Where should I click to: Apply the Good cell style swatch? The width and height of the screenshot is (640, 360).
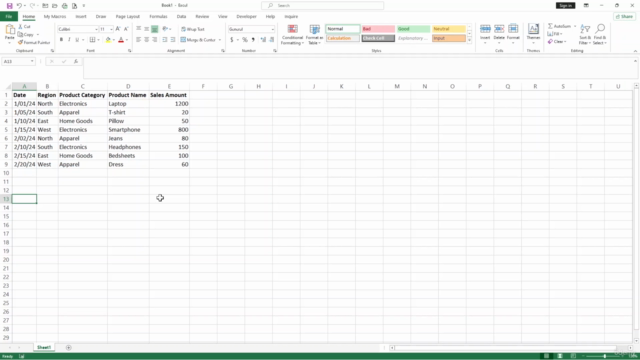point(413,29)
